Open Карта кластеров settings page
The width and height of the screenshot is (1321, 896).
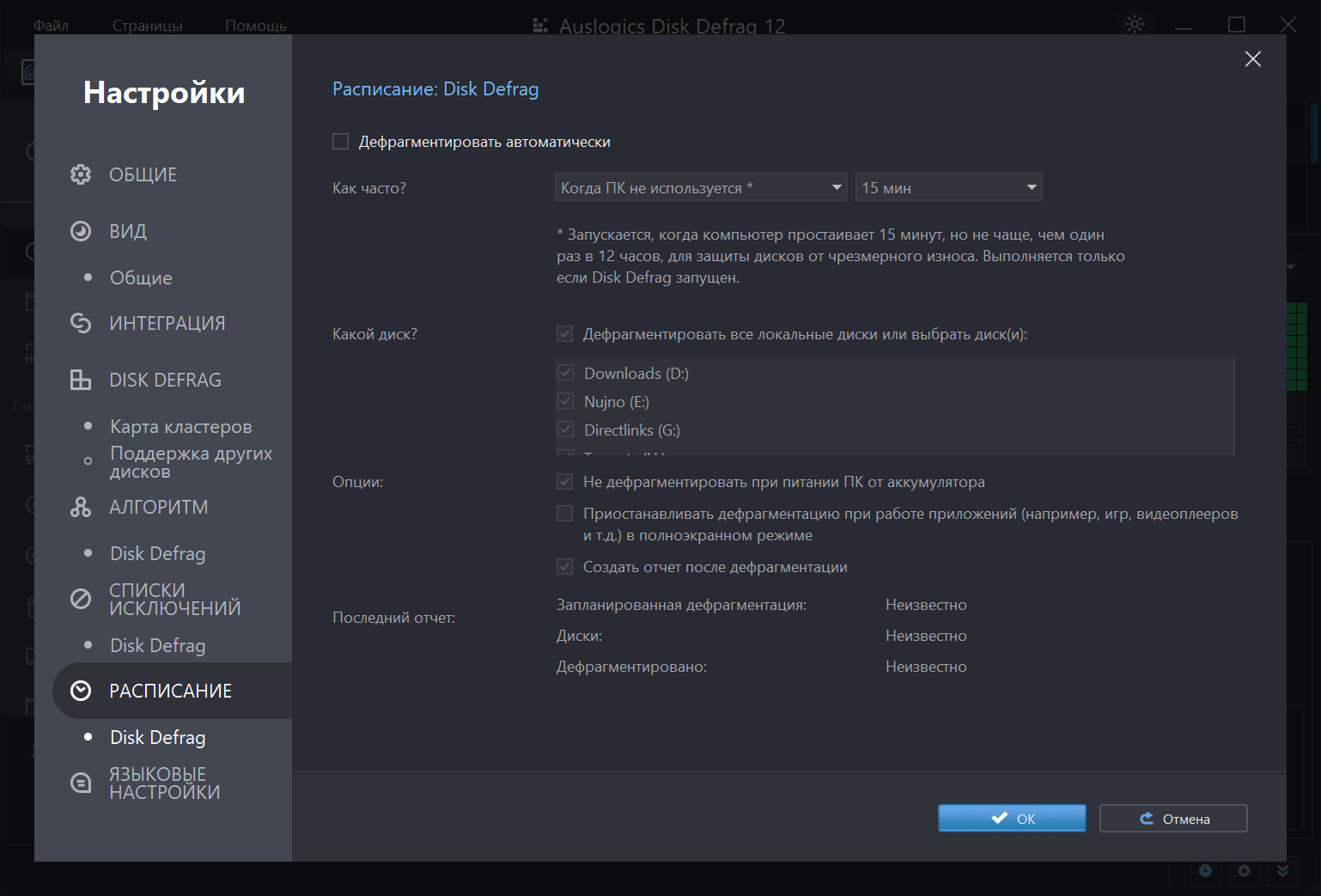pyautogui.click(x=180, y=427)
